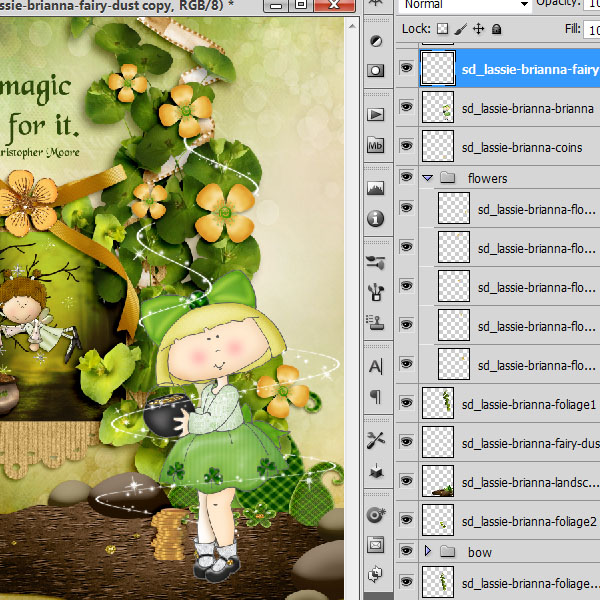Open the Tool Presets wrench icon

376,440
